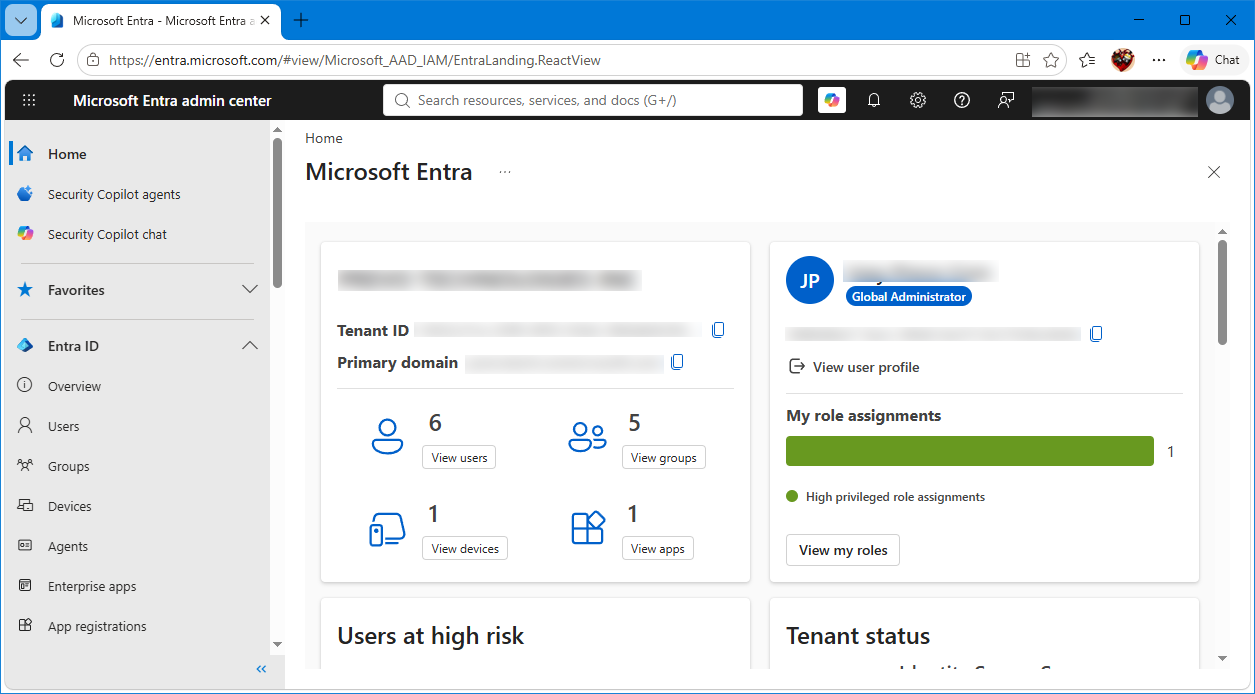The height and width of the screenshot is (694, 1255).
Task: Add this page to browser favorites star
Action: pos(1051,60)
